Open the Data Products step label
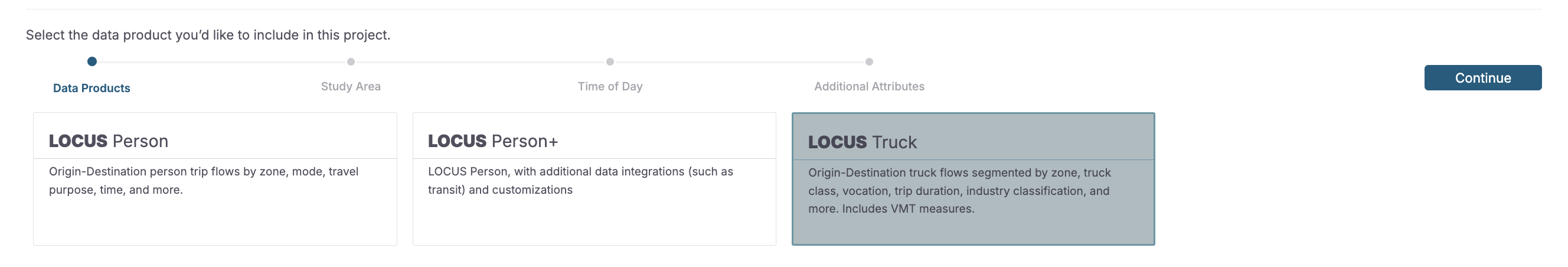This screenshot has height=267, width=1568. (x=92, y=88)
